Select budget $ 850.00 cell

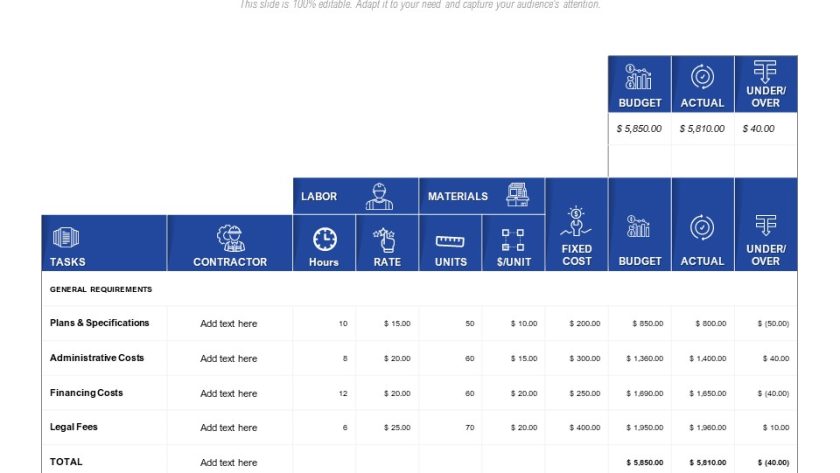click(648, 324)
